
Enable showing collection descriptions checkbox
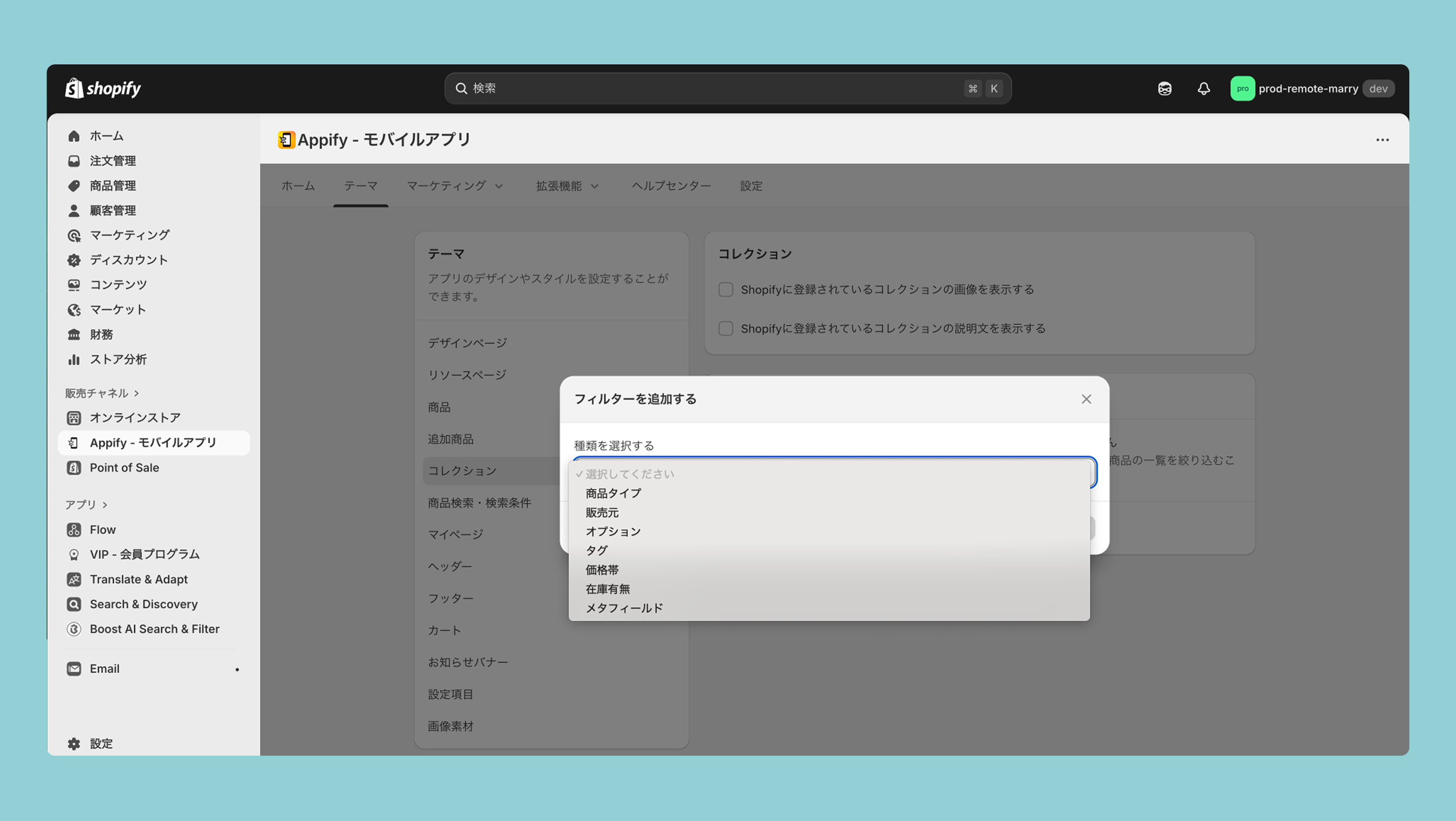tap(726, 328)
